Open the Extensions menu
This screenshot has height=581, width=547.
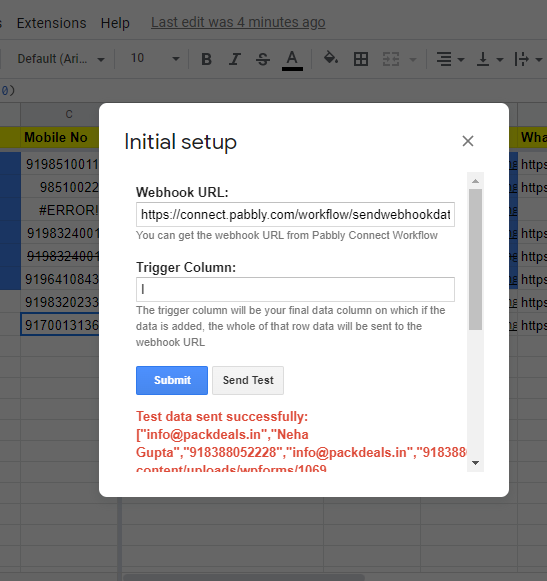[x=52, y=23]
